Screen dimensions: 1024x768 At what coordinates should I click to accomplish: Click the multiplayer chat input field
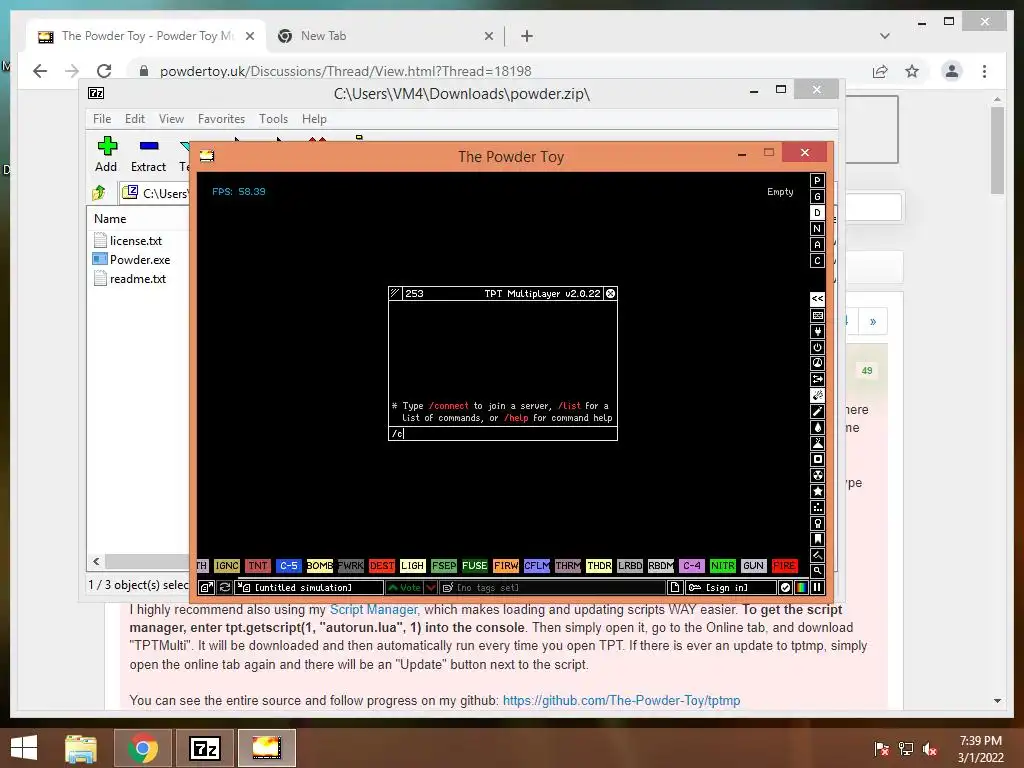click(x=503, y=434)
